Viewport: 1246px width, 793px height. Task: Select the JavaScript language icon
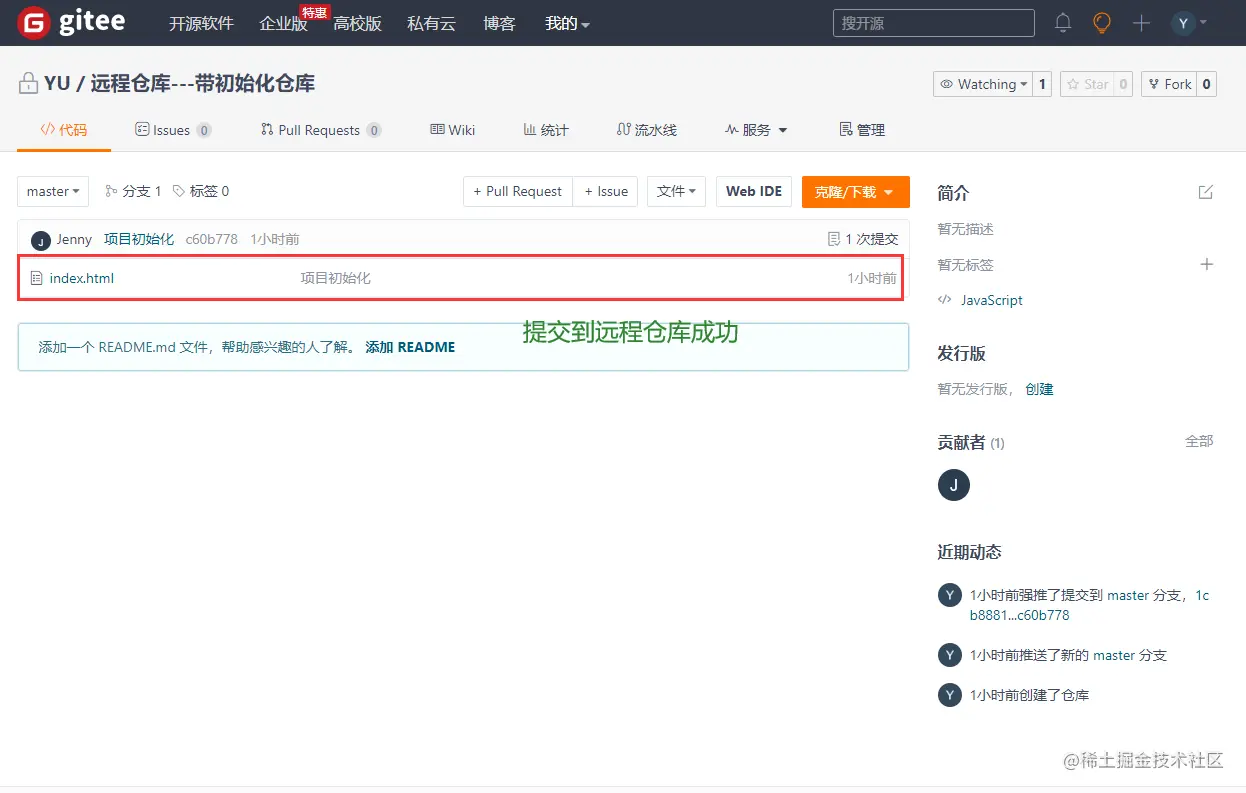tap(945, 300)
